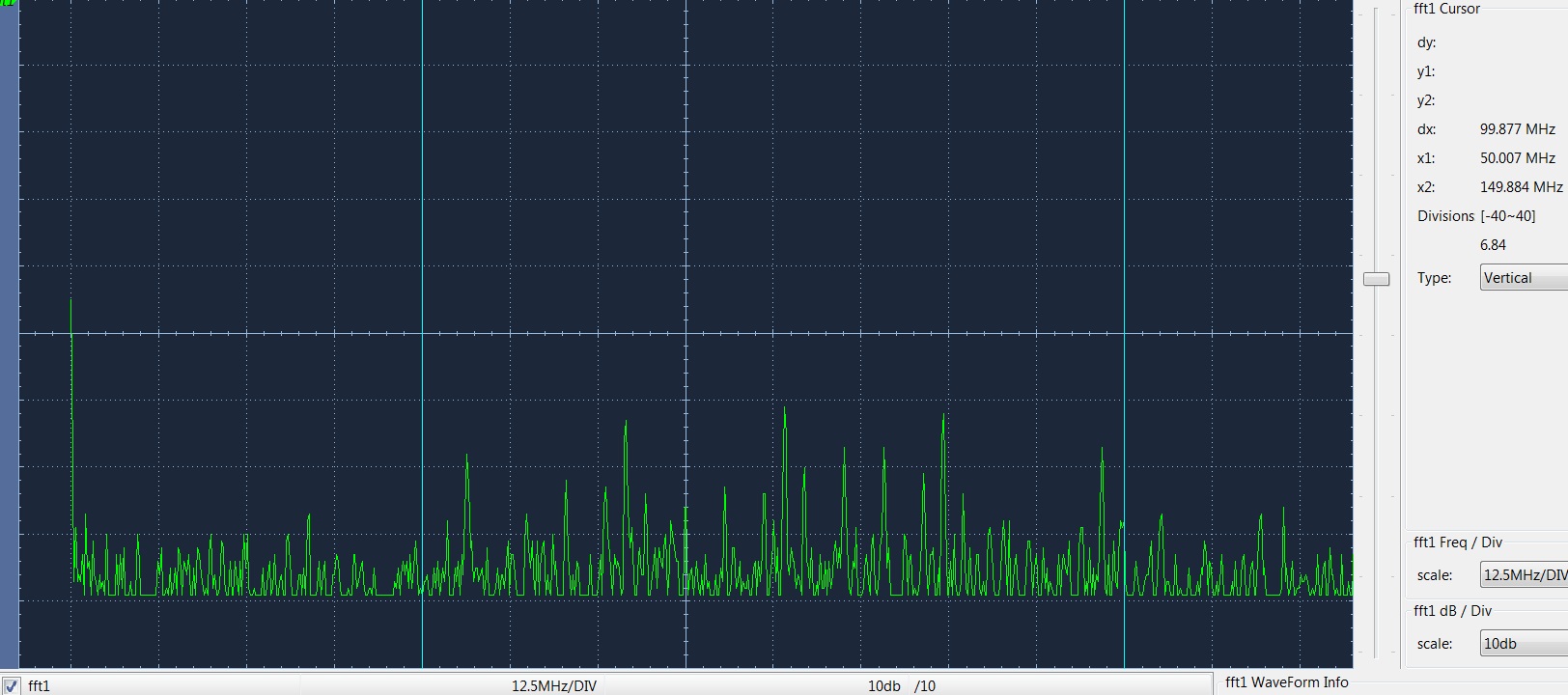This screenshot has height=695, width=1568.
Task: Click the 10db /10 status text
Action: pos(902,686)
